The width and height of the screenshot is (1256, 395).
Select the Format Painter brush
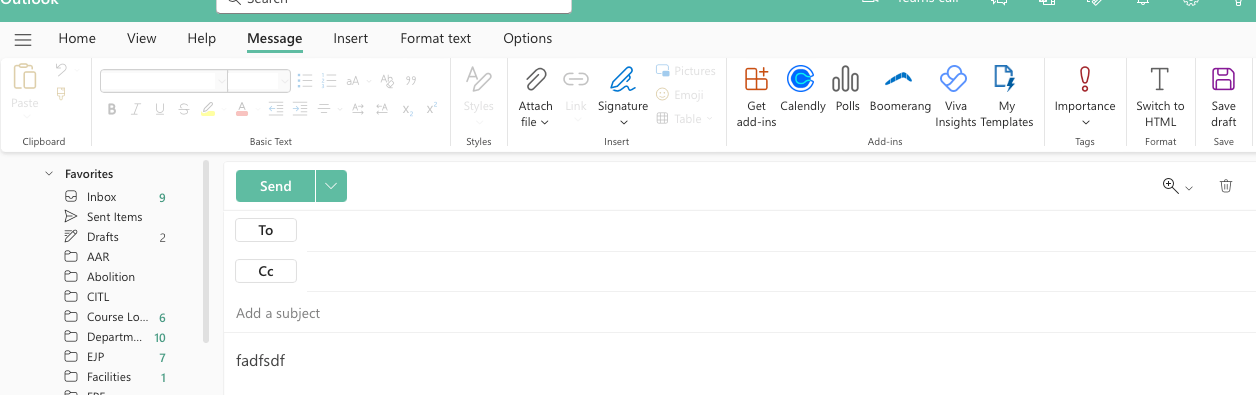click(x=61, y=94)
